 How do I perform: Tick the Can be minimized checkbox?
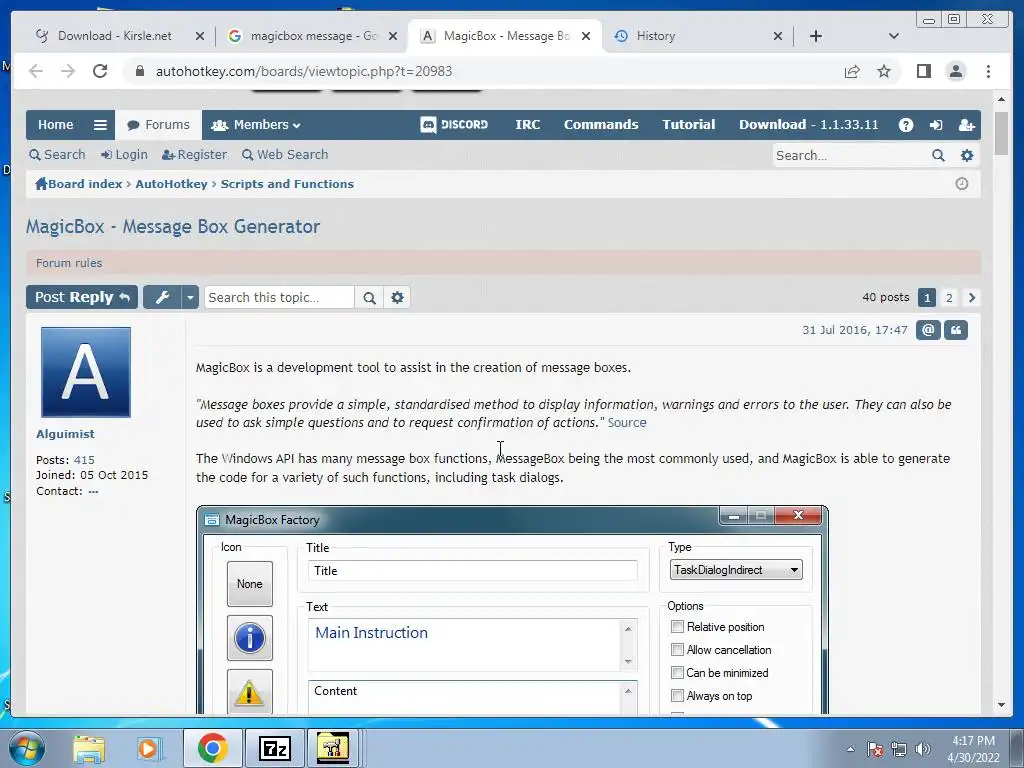point(677,673)
